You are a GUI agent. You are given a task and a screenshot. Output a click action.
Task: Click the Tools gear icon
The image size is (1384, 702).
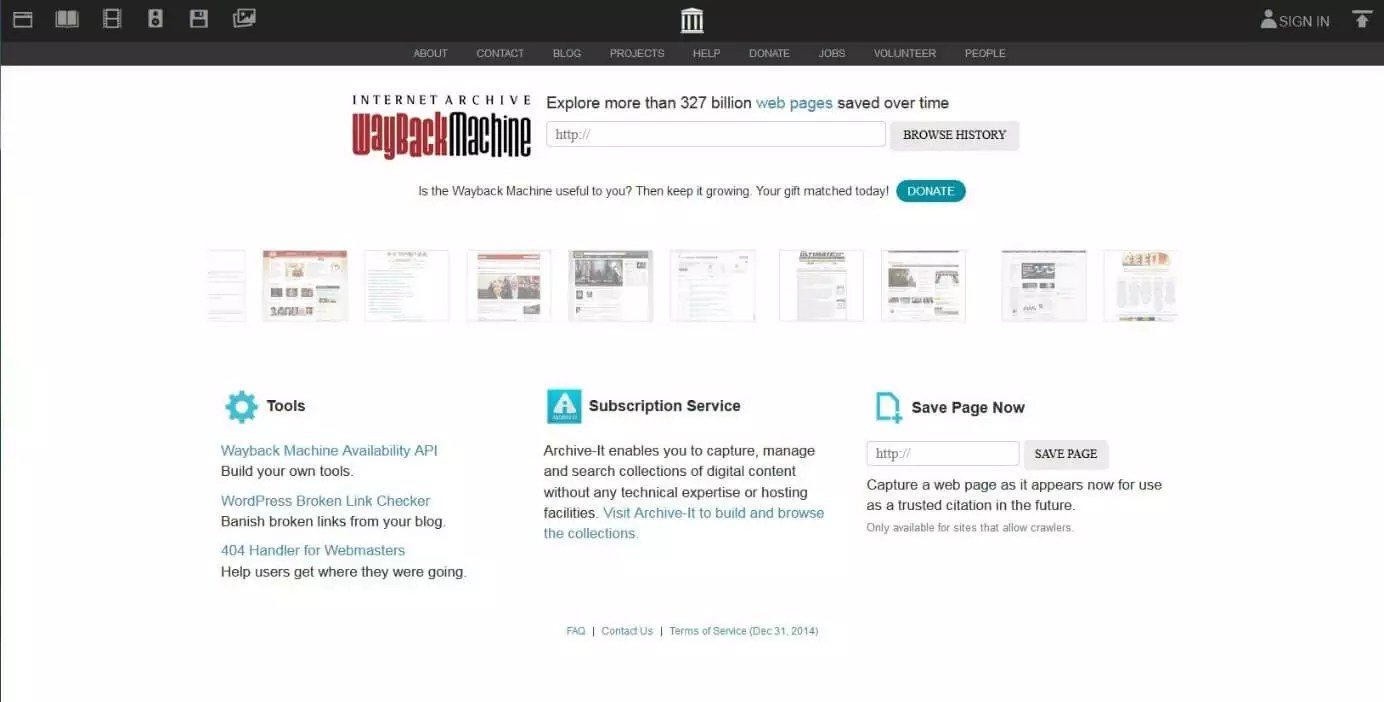click(241, 406)
